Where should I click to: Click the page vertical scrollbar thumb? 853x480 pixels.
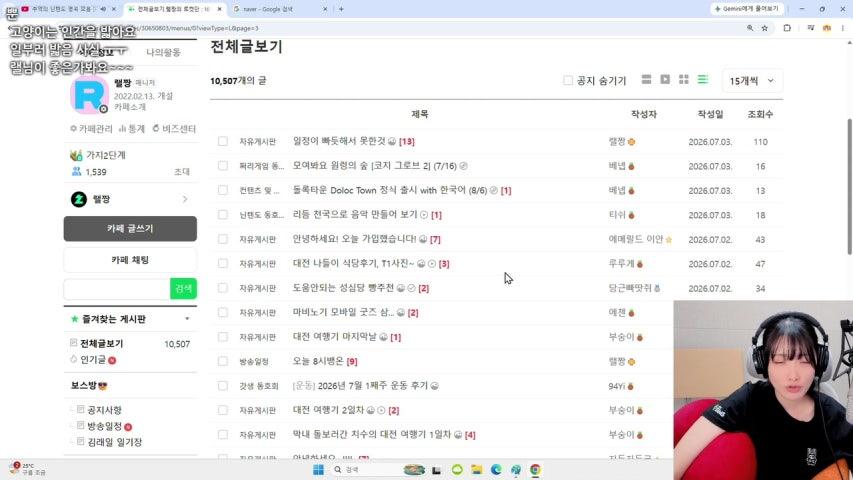tap(849, 186)
